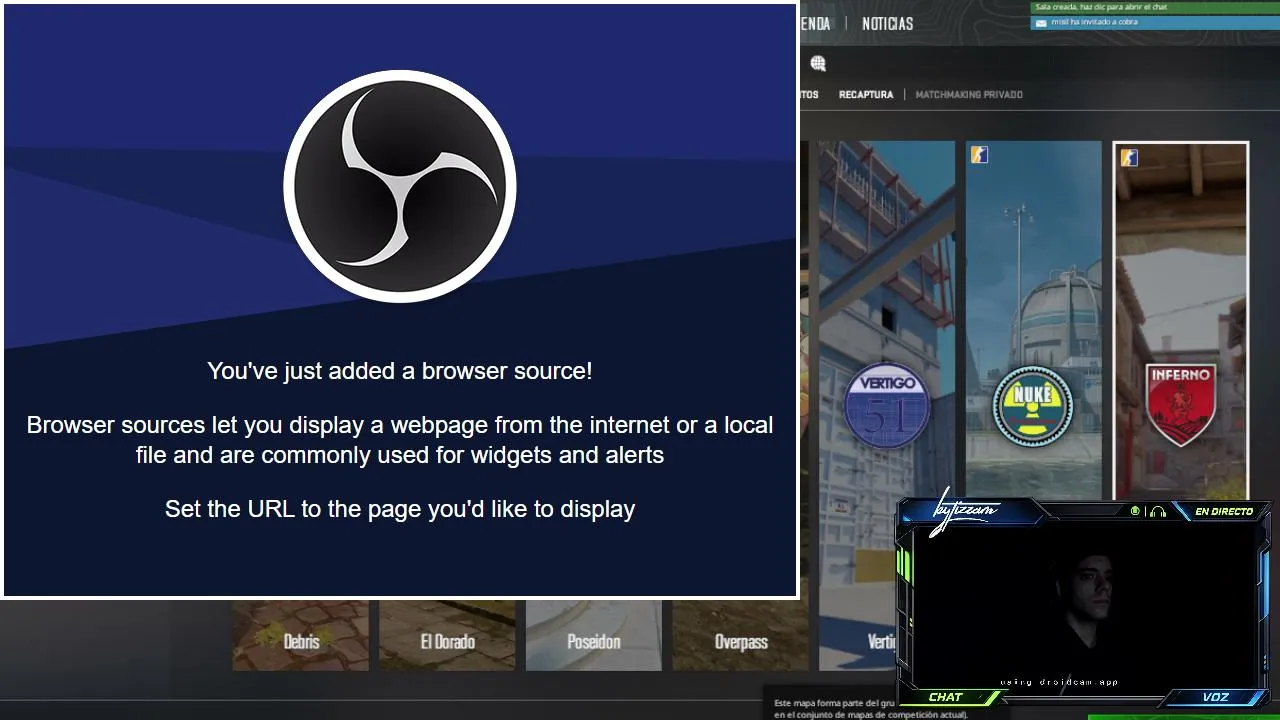Click the green microphone icon on overlay
Viewport: 1280px width, 720px height.
(x=1135, y=511)
